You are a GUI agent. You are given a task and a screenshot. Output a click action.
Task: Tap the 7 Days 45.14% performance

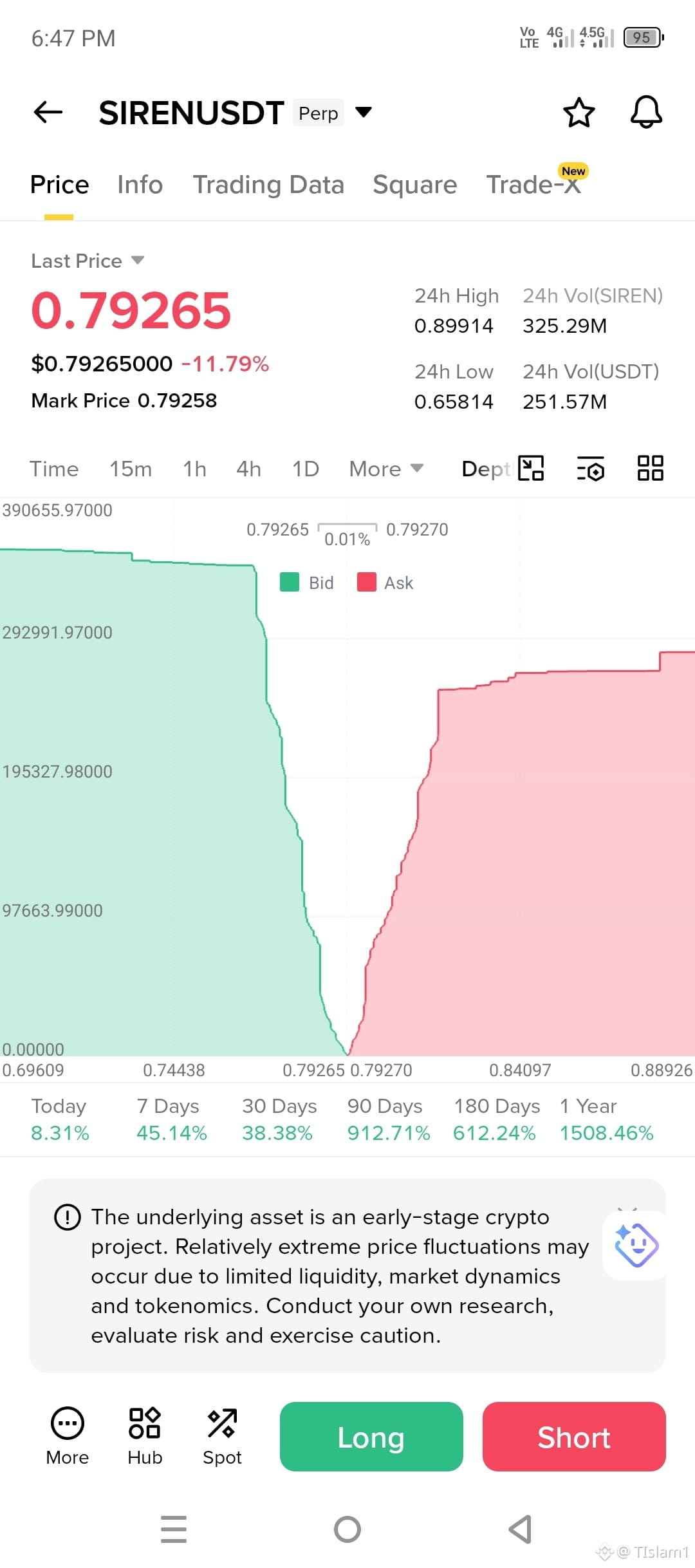[x=171, y=1119]
